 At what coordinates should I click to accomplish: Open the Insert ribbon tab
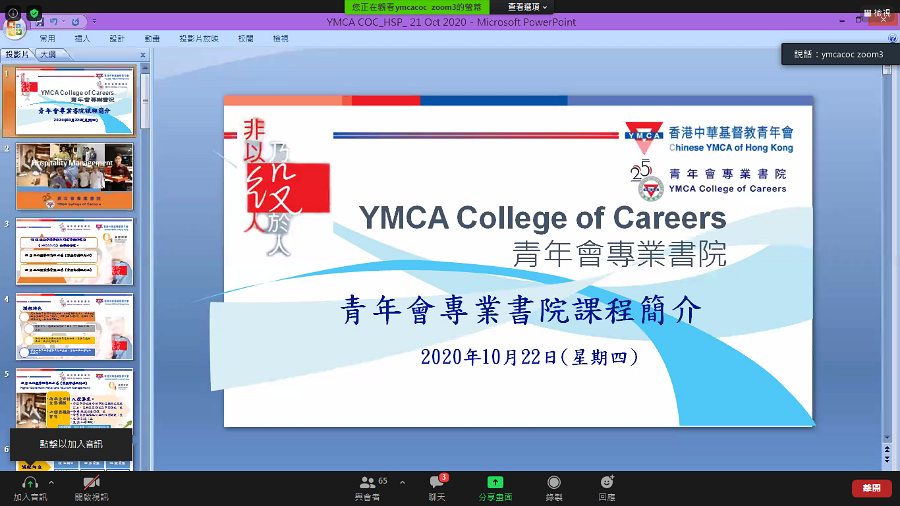coord(82,38)
